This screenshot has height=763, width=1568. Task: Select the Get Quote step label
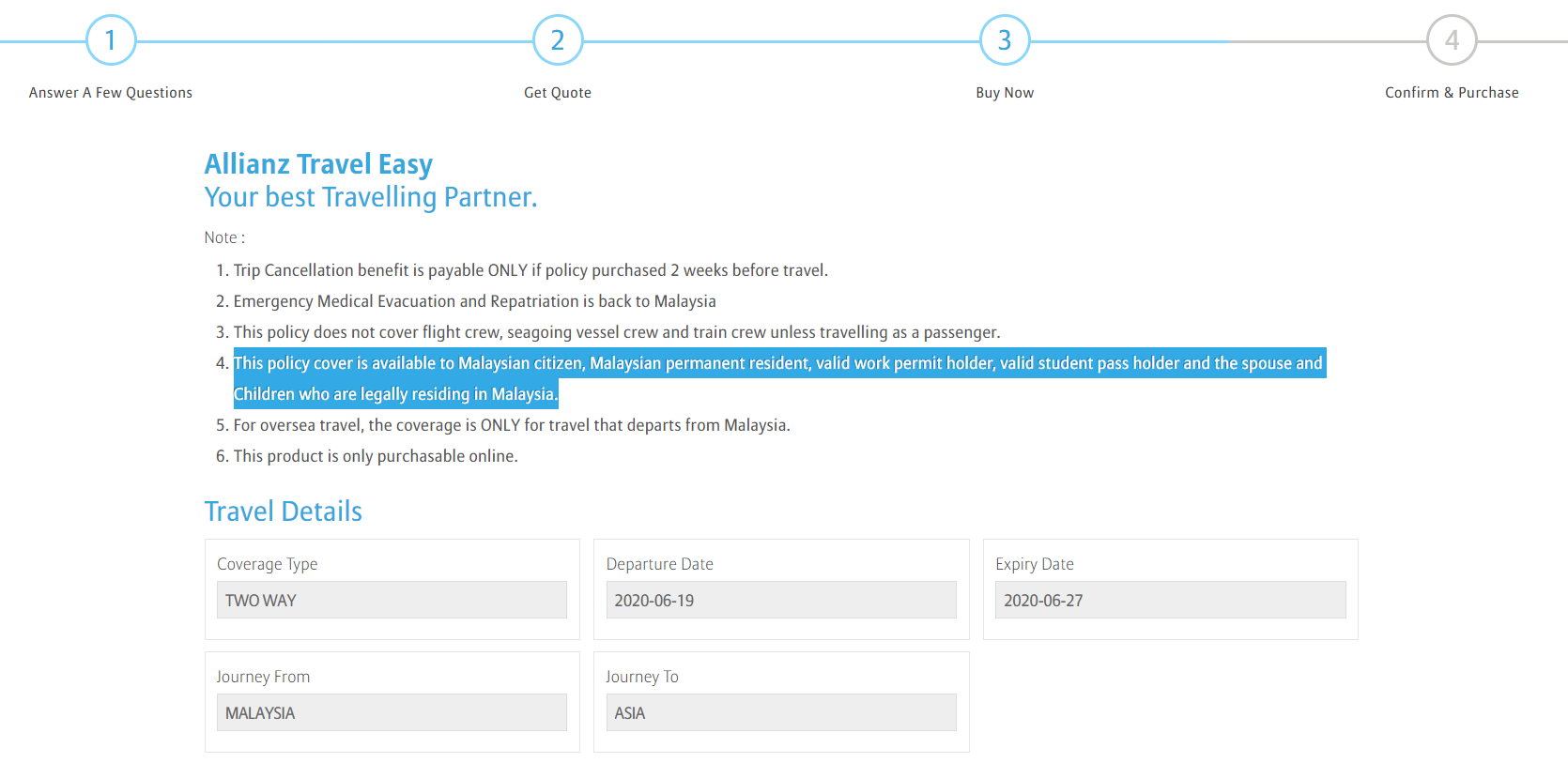click(x=558, y=93)
